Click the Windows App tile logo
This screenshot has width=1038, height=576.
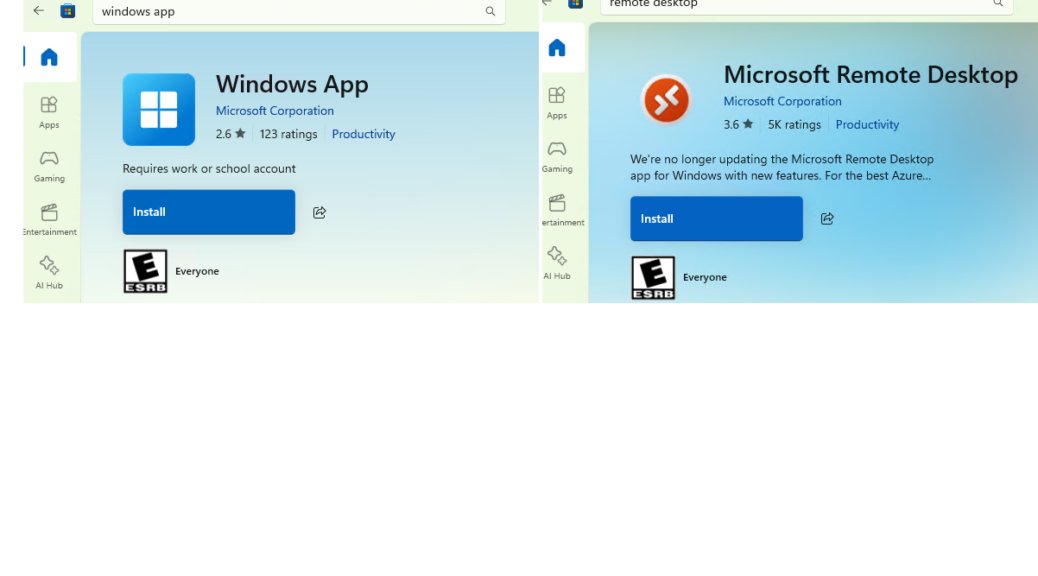(159, 109)
